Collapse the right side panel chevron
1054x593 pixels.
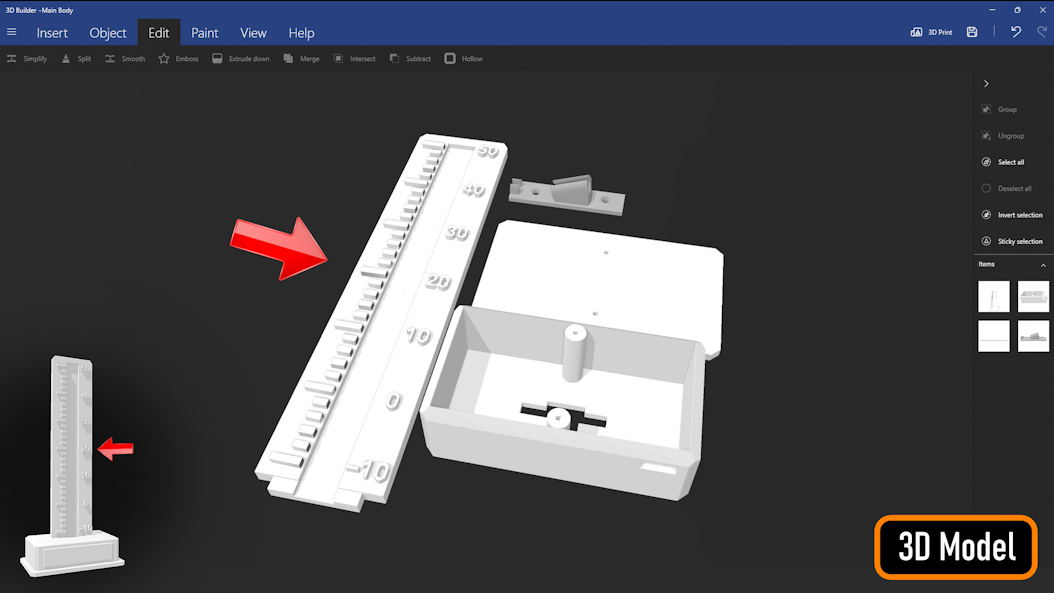point(986,84)
